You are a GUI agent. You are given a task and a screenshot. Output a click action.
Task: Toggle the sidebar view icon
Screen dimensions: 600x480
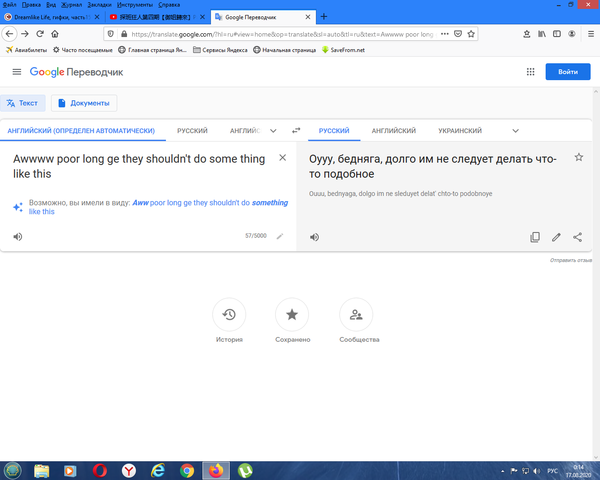click(557, 34)
